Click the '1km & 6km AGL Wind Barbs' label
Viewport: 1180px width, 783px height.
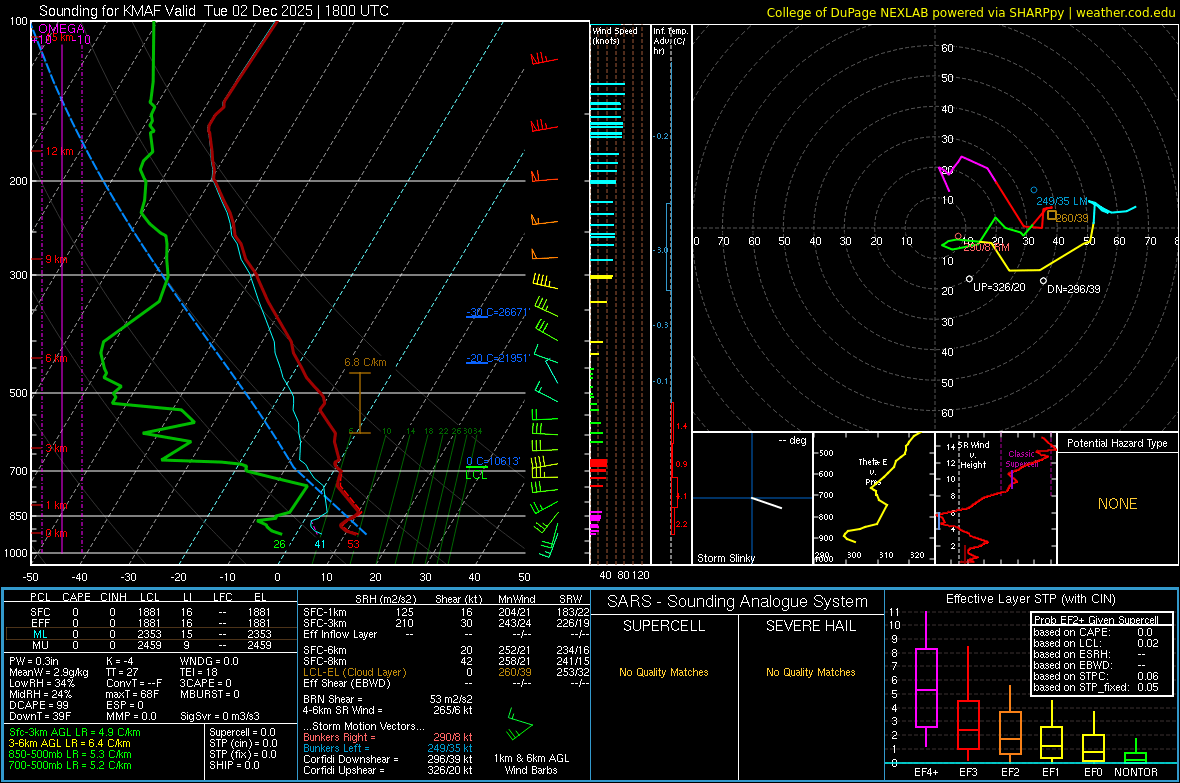click(531, 764)
